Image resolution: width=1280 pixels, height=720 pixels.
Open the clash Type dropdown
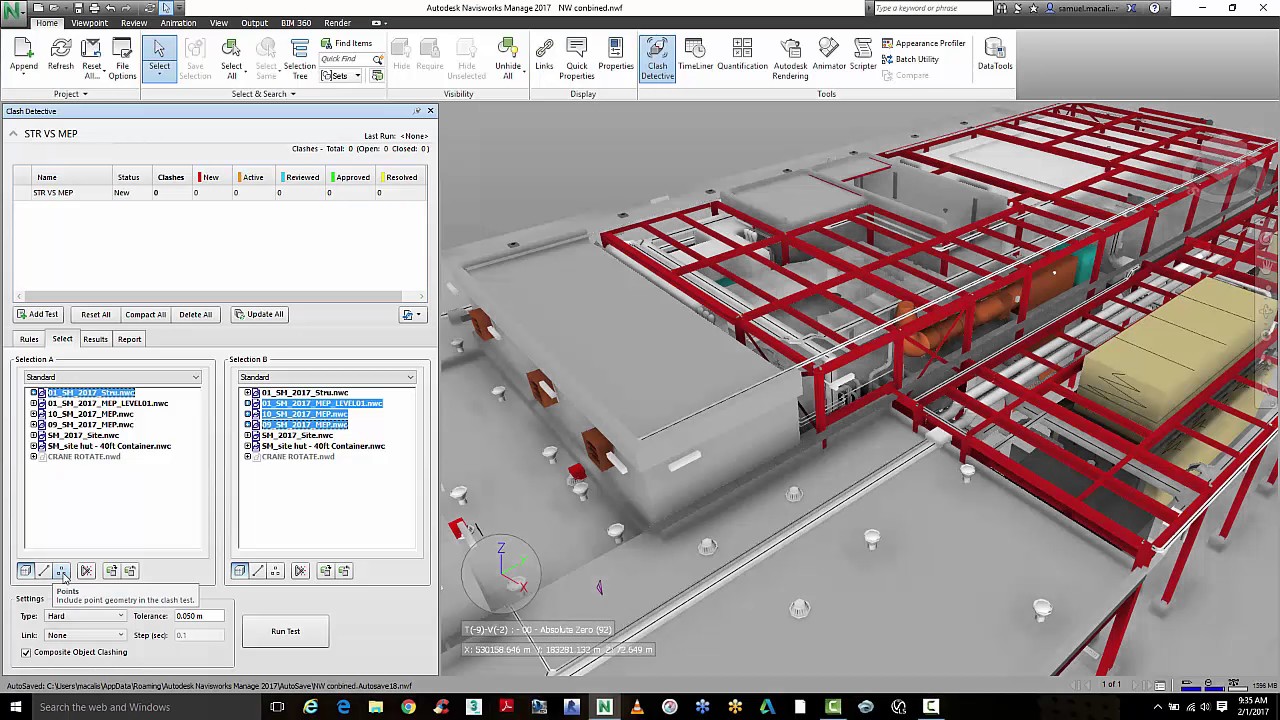(85, 616)
